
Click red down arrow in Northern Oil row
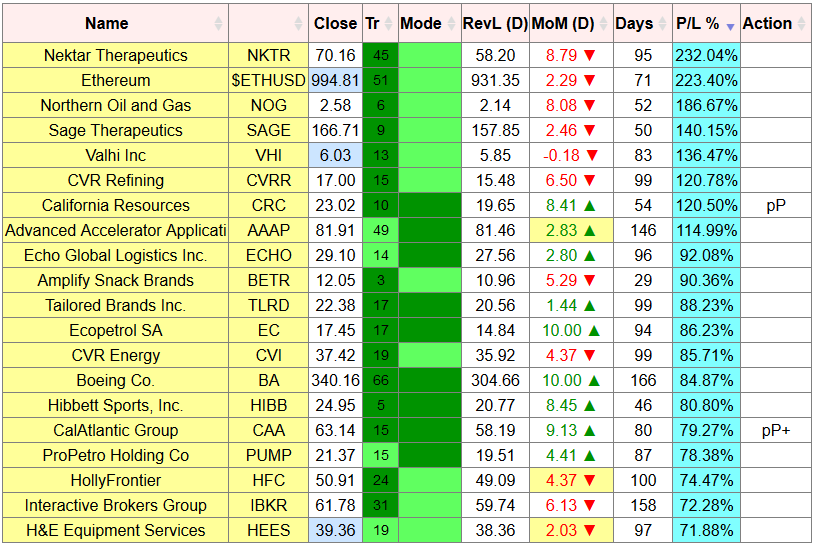(589, 105)
